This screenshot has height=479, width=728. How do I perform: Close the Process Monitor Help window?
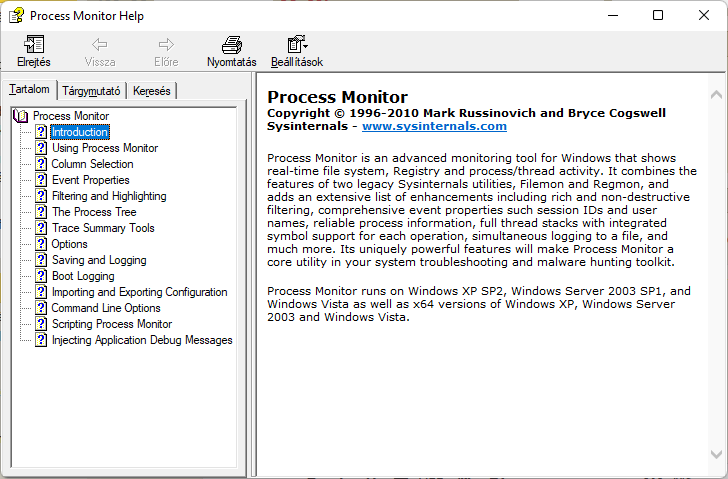[704, 15]
